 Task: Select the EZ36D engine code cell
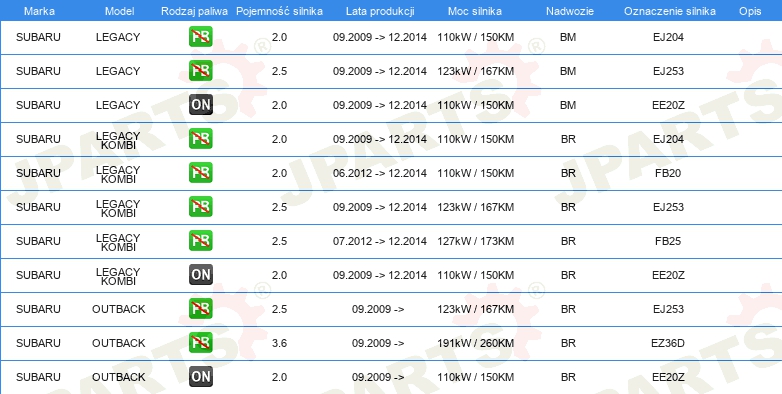668,343
